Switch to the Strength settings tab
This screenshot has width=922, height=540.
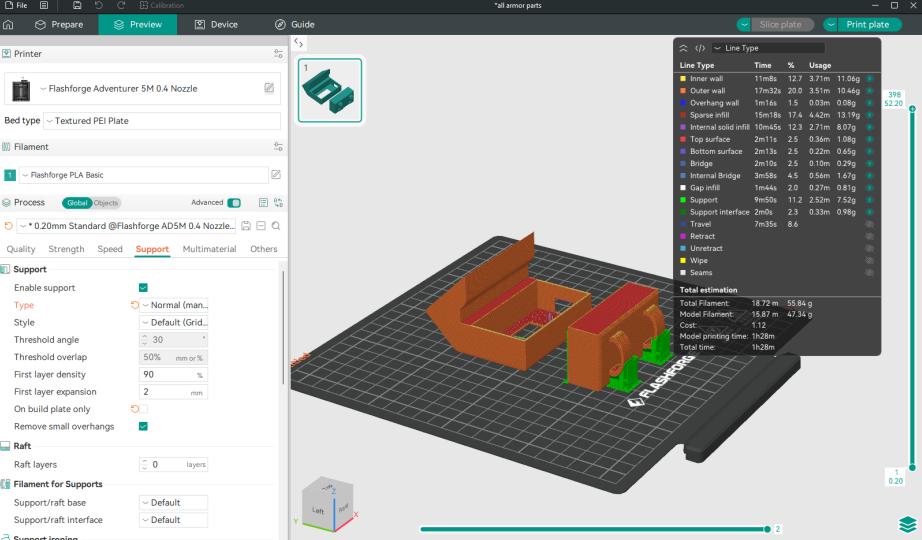click(66, 249)
